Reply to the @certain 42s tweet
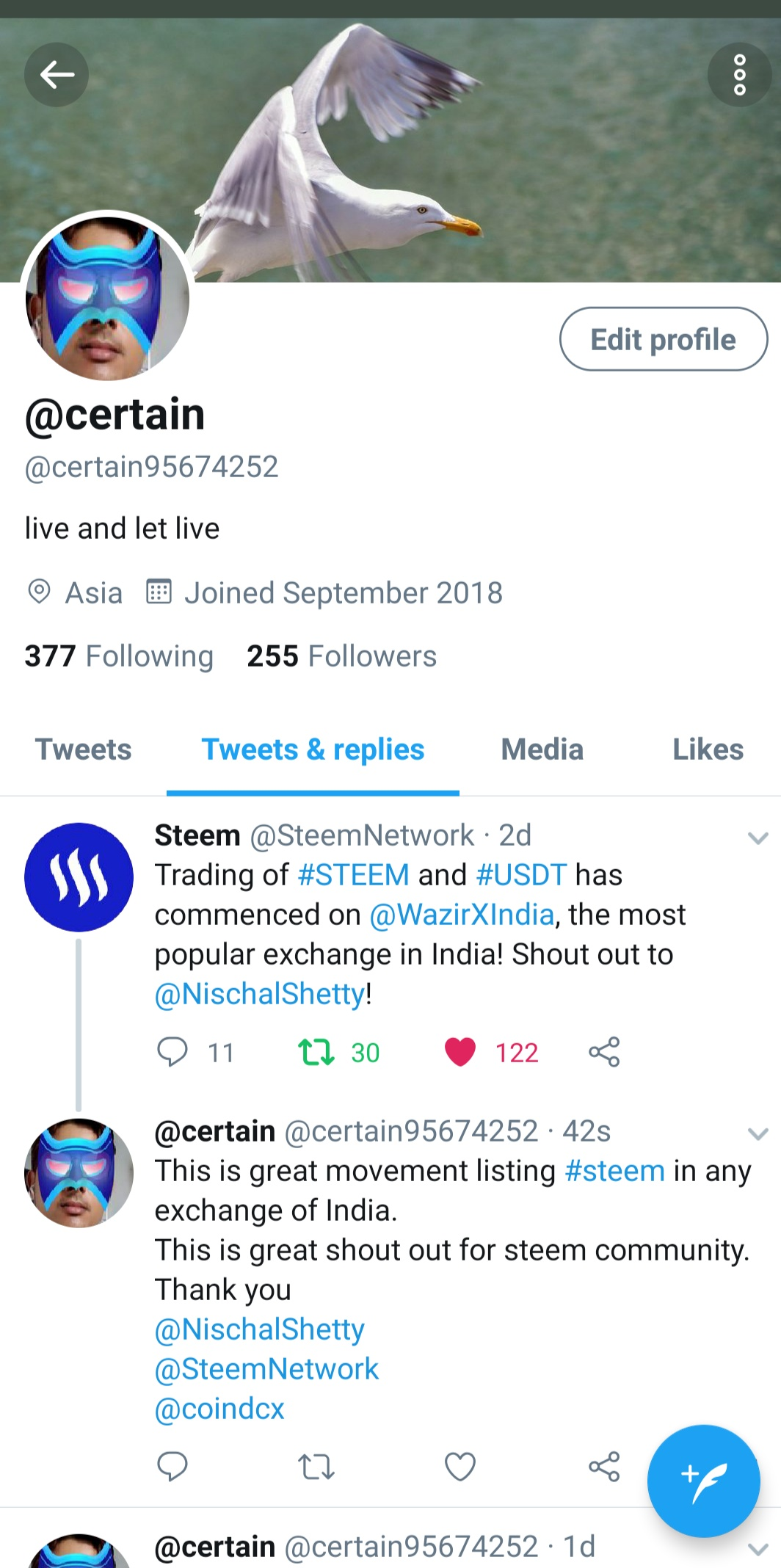 click(x=172, y=1467)
